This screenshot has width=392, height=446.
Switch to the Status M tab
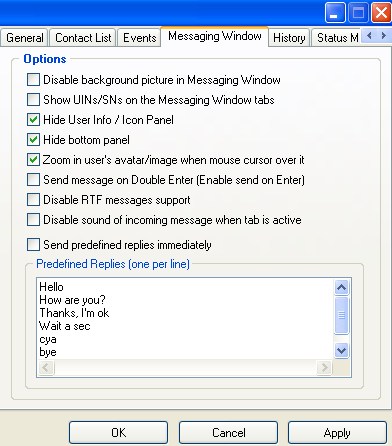tap(337, 38)
